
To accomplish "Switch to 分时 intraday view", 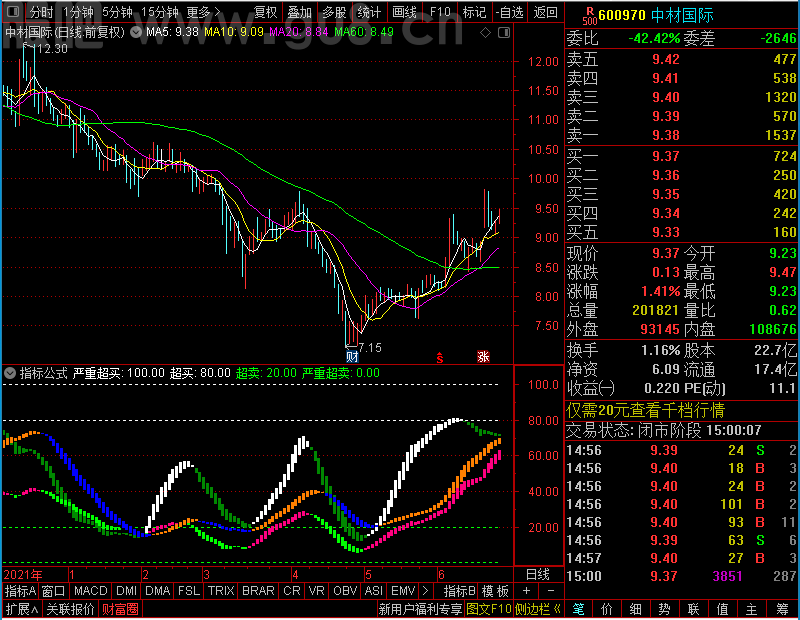I will (x=41, y=12).
